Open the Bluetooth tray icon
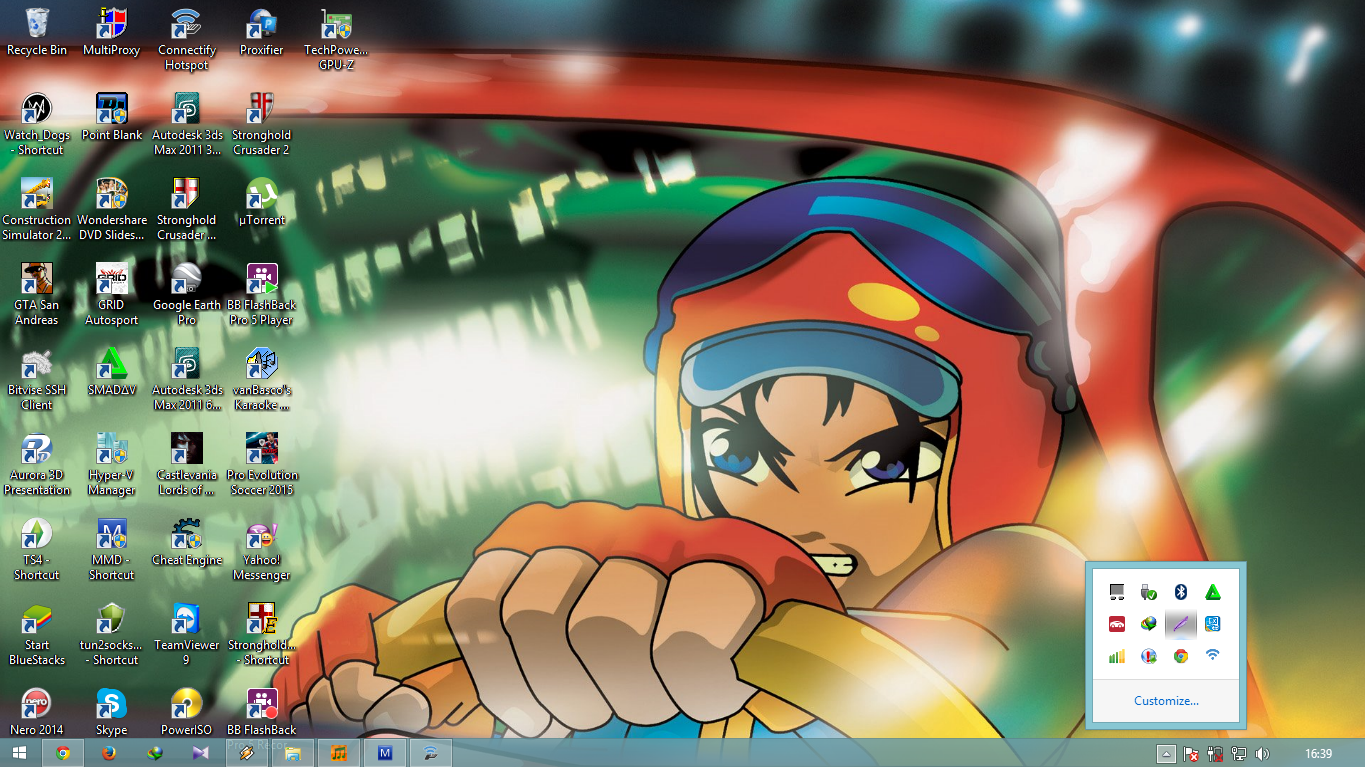 click(1181, 591)
